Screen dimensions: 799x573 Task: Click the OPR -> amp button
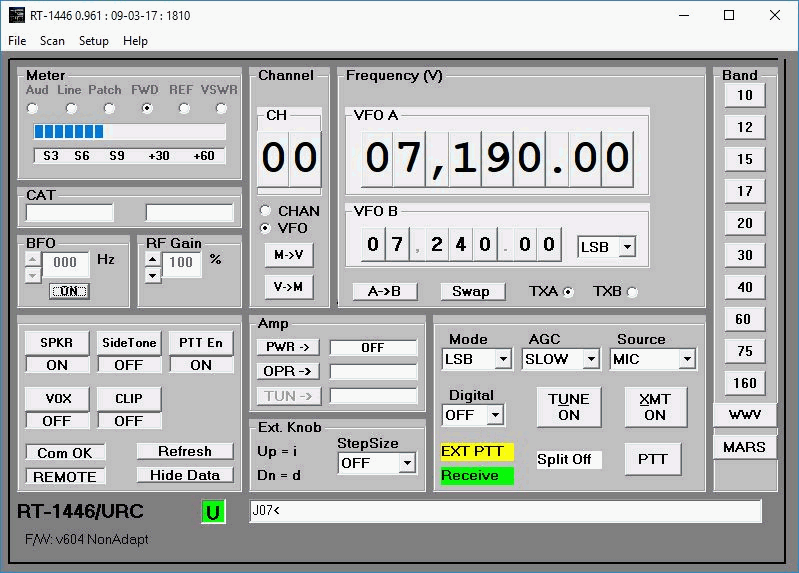287,371
